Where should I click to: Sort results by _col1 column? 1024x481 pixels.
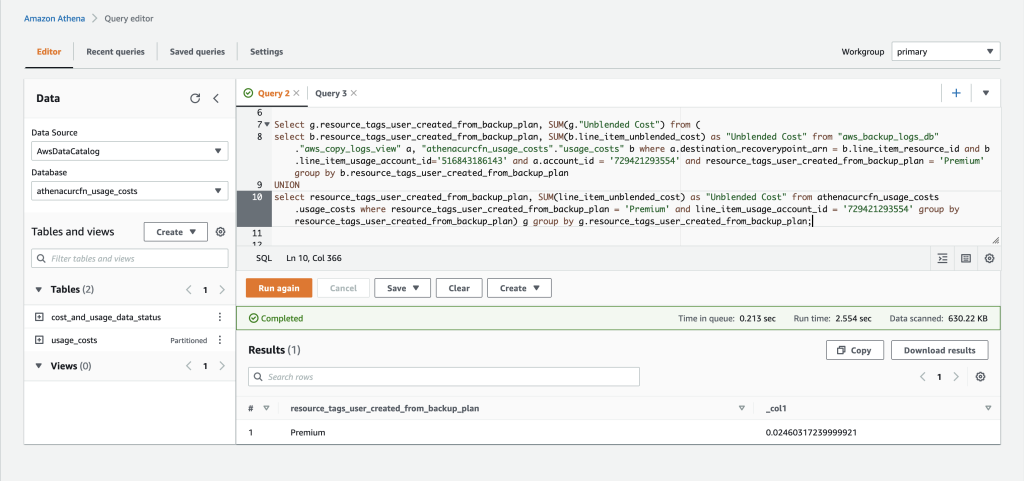point(988,409)
